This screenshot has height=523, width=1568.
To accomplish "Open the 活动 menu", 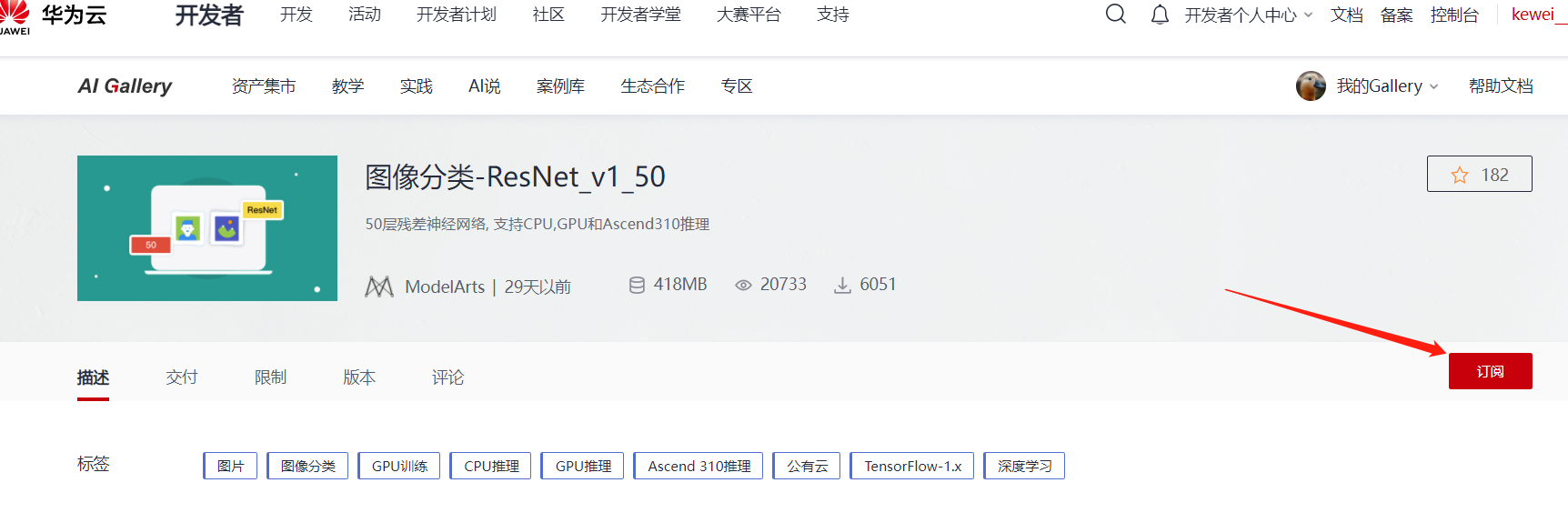I will 365,15.
